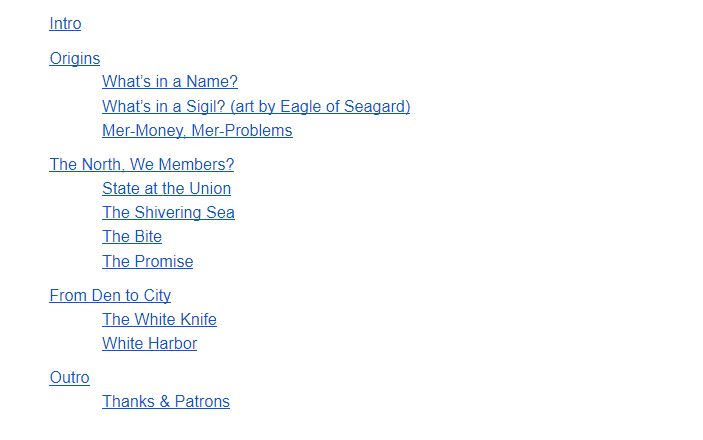Open What's in a Sigil? link
This screenshot has height=440, width=703.
click(256, 106)
